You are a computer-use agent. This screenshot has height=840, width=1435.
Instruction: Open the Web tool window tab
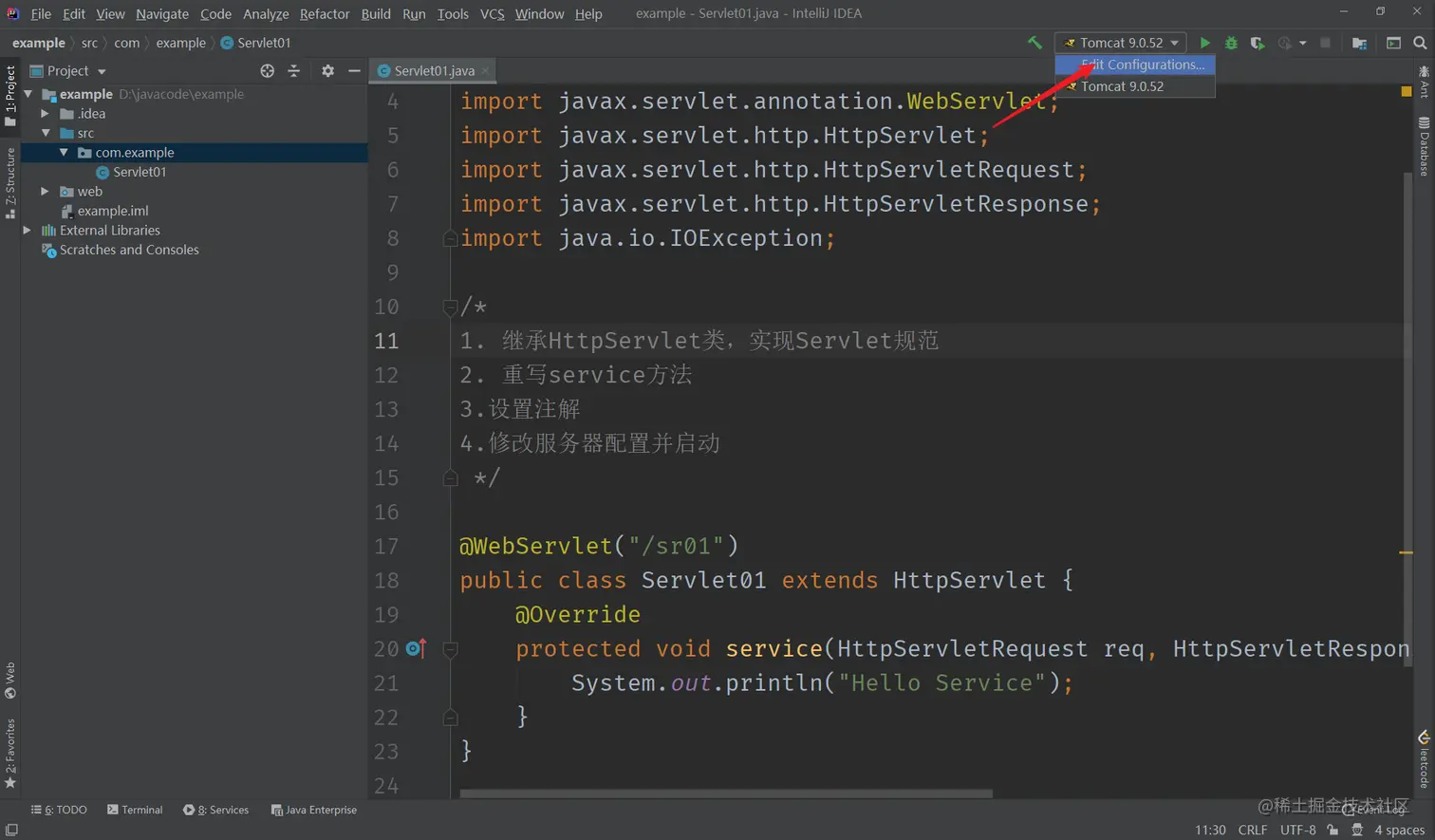(x=9, y=681)
